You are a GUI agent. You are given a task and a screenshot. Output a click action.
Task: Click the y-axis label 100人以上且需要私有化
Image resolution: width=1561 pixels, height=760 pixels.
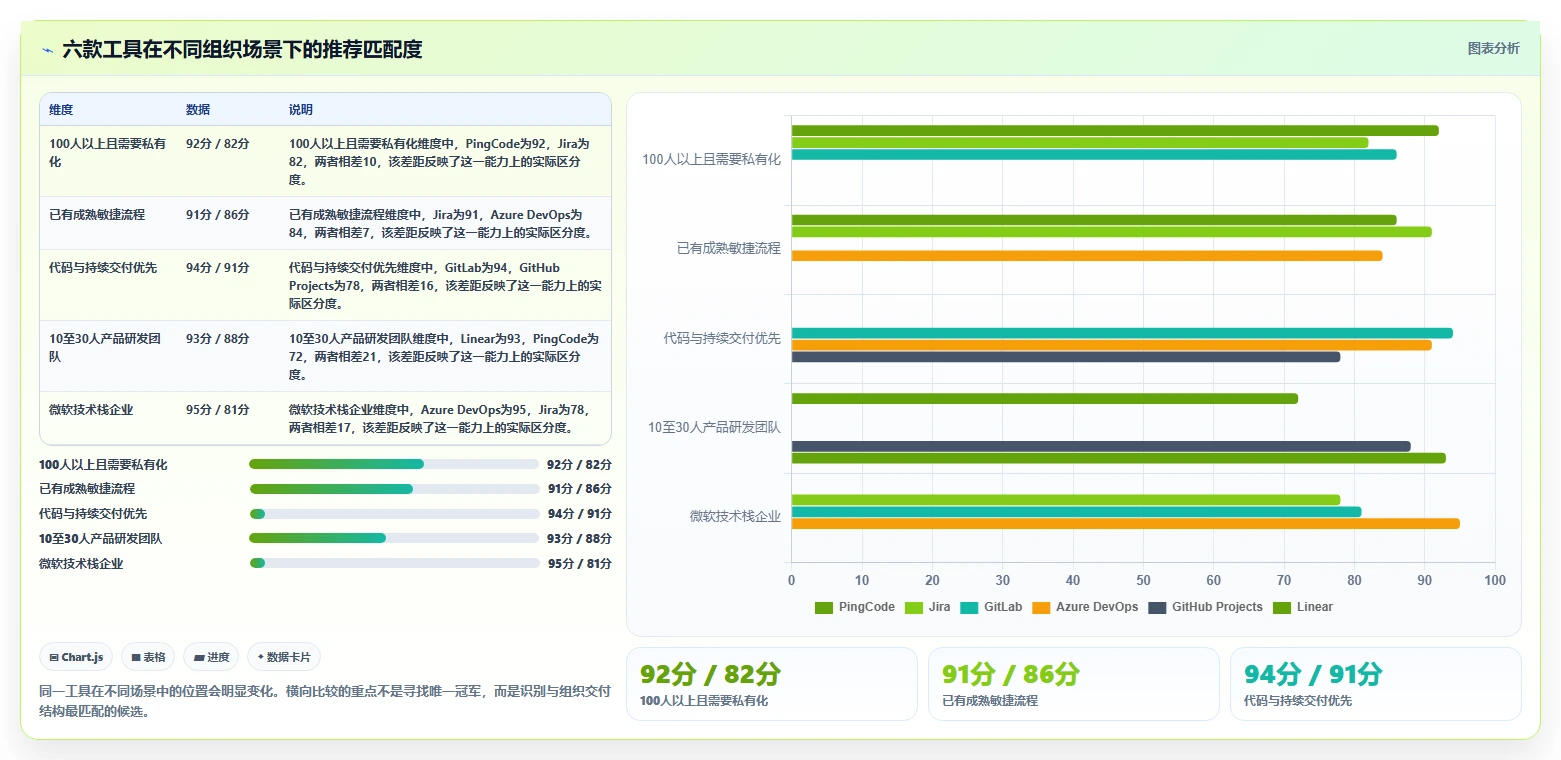(x=711, y=159)
